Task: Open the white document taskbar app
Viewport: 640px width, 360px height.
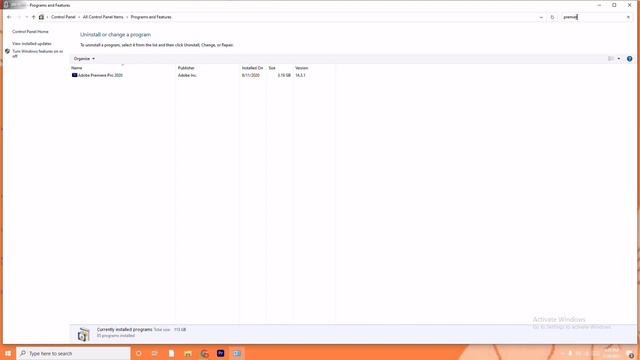Action: point(171,353)
